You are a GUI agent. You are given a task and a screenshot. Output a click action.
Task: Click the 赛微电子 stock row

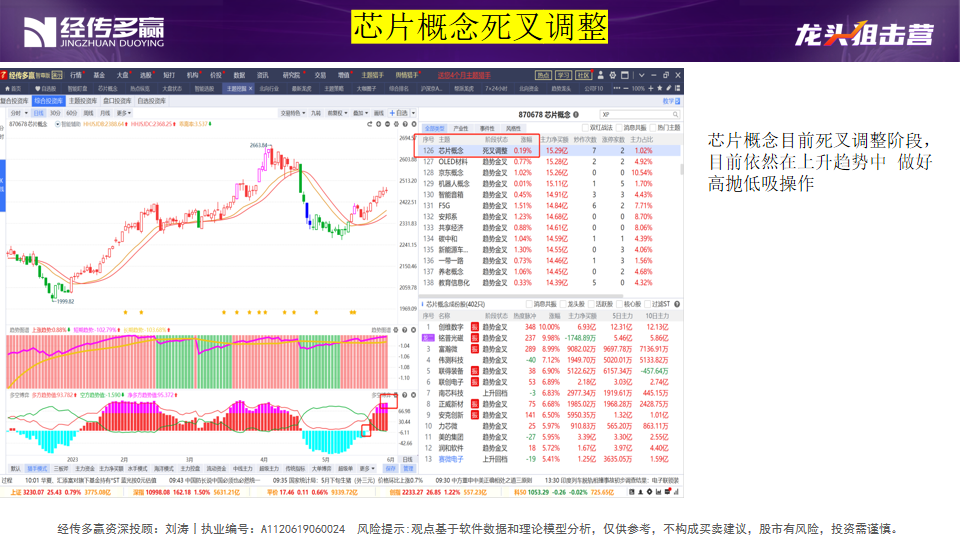click(549, 459)
